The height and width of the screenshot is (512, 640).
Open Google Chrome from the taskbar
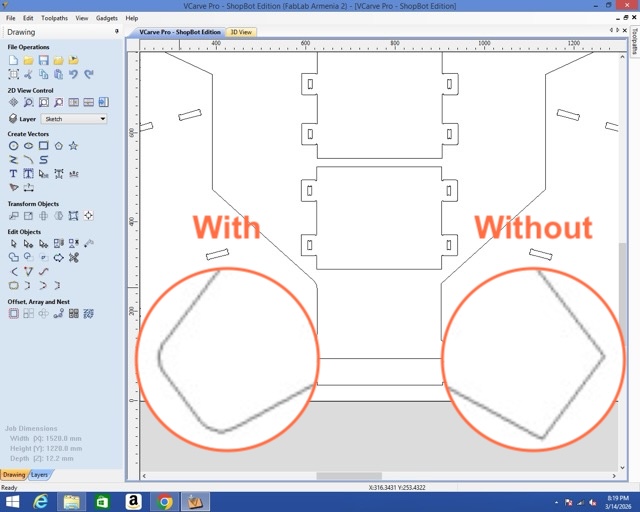tap(164, 502)
